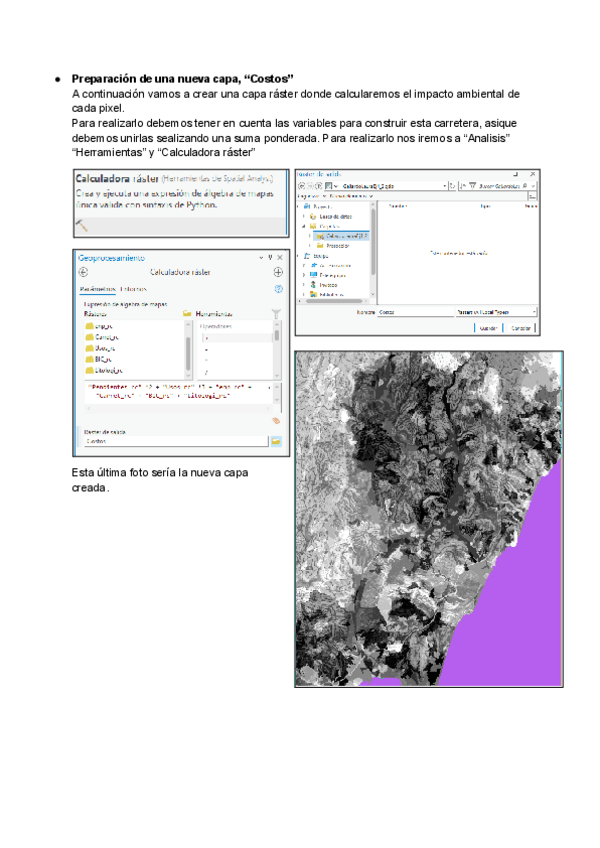Click the Herramientas list vertical scrollbar
The height and width of the screenshot is (848, 600).
277,350
